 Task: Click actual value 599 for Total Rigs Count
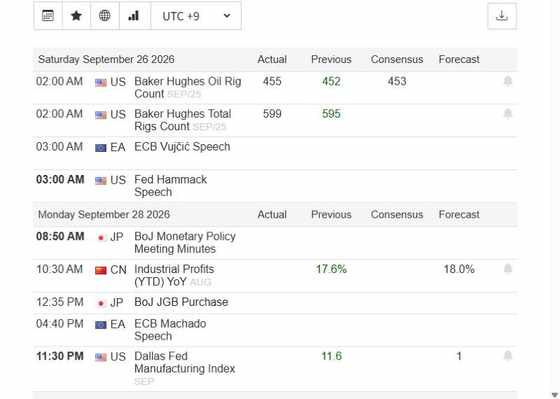(x=272, y=114)
